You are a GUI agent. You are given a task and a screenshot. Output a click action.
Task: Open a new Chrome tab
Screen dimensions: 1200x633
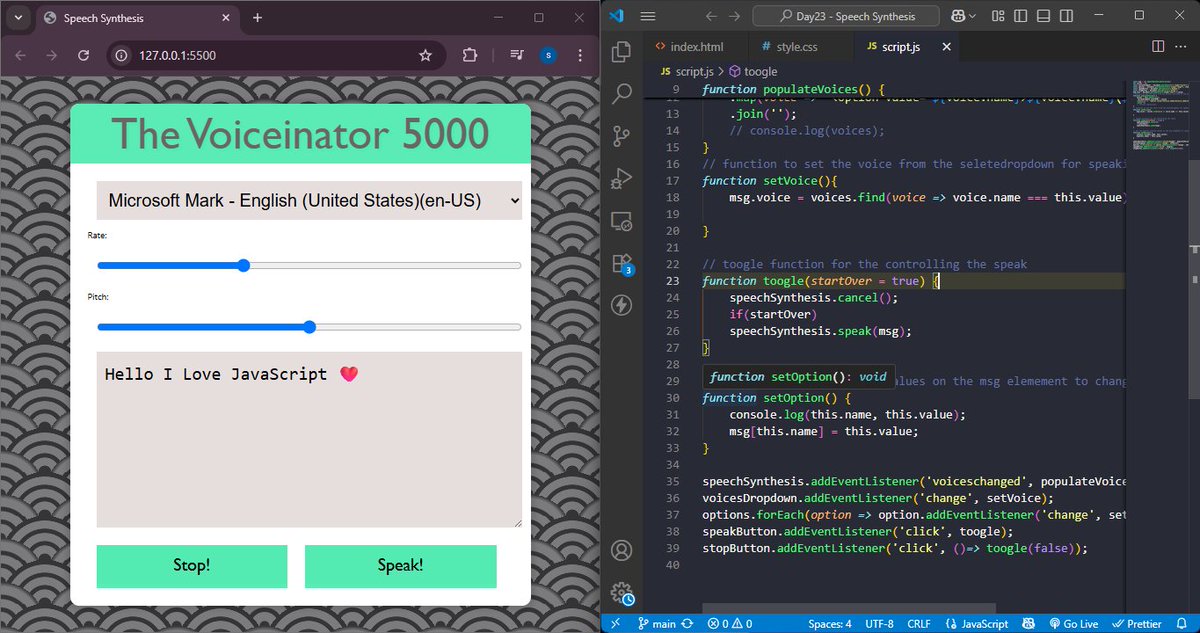(x=258, y=18)
